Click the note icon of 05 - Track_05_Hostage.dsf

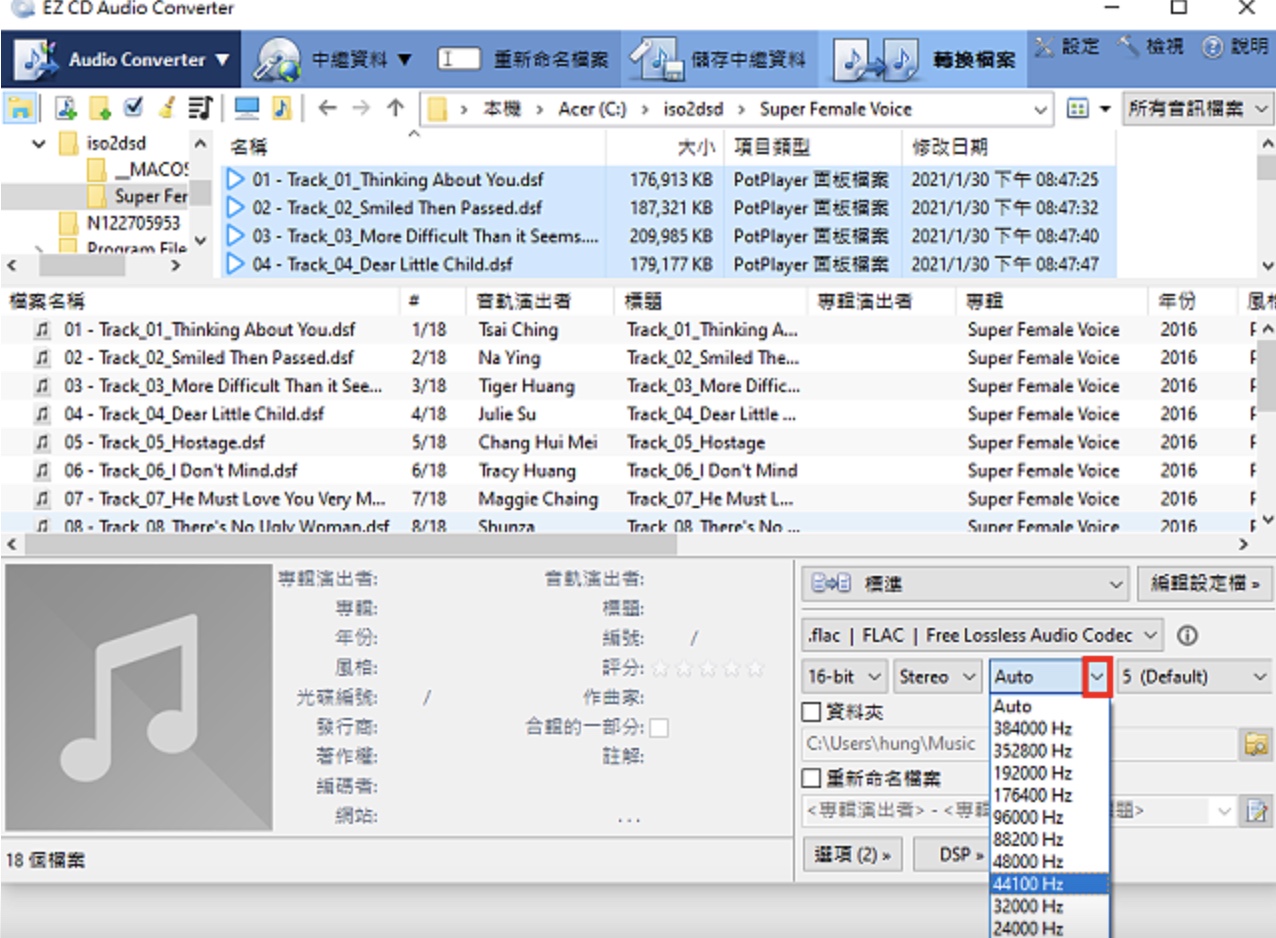pyautogui.click(x=43, y=442)
